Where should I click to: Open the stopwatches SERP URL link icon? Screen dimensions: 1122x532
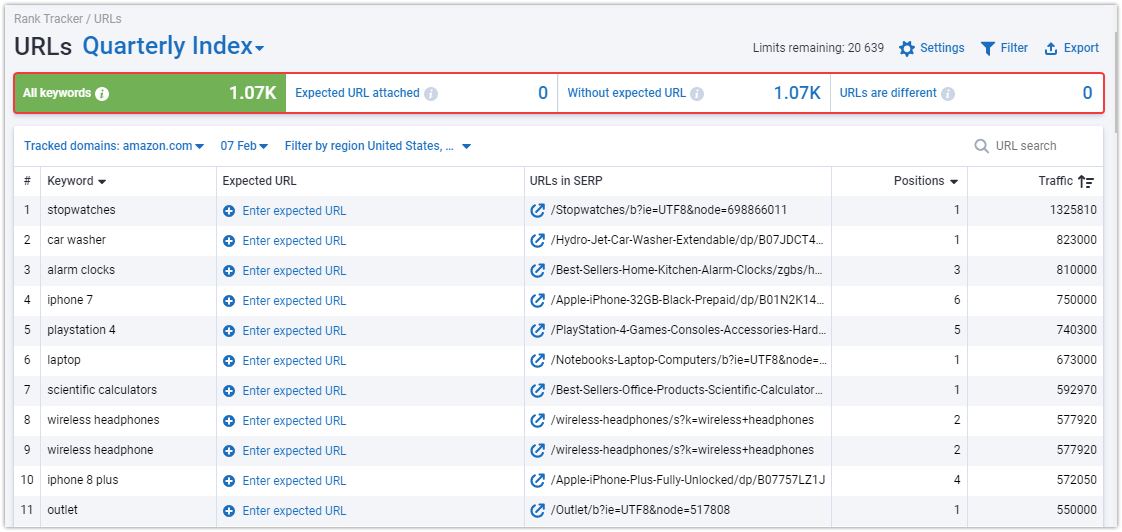537,211
